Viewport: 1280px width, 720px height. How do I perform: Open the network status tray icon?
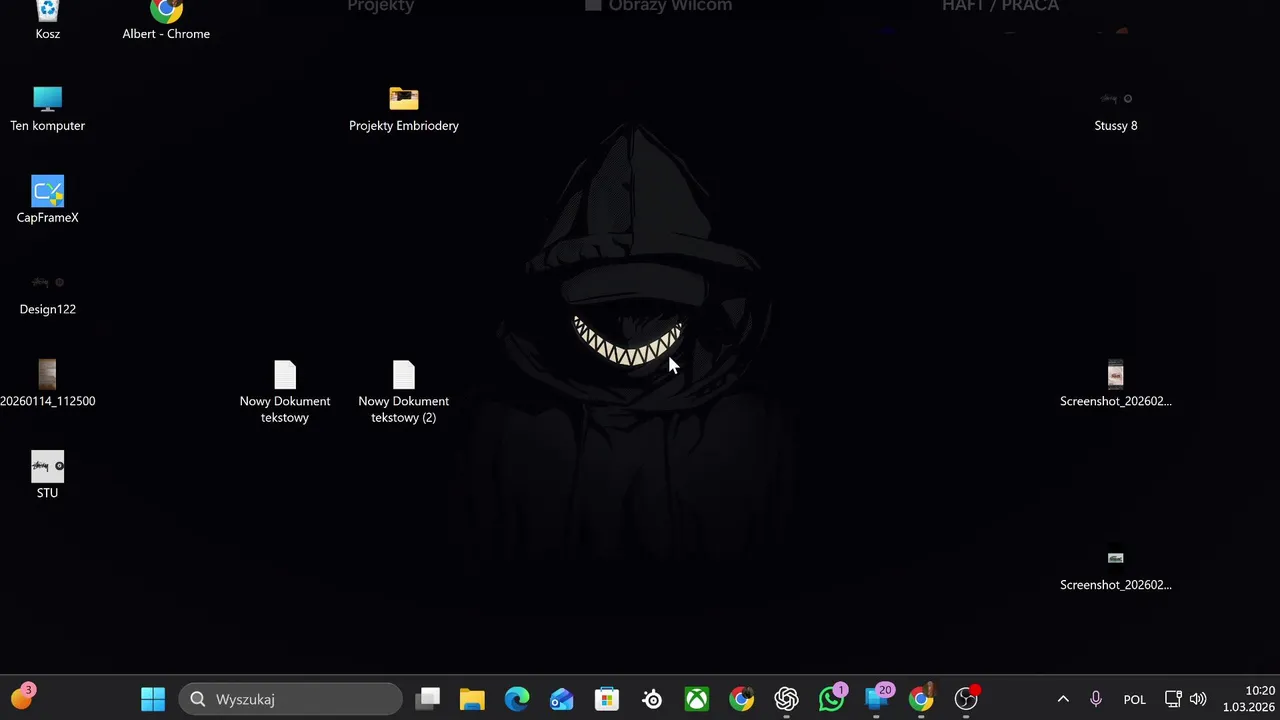click(1173, 699)
